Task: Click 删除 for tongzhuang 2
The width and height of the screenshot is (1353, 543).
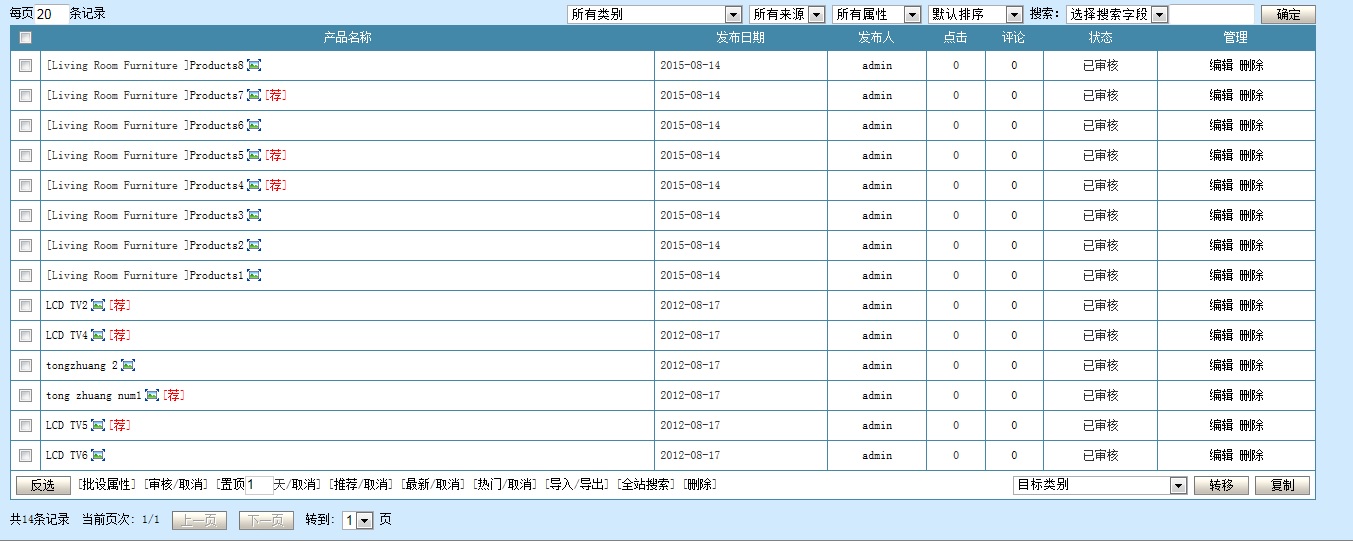Action: point(1251,366)
